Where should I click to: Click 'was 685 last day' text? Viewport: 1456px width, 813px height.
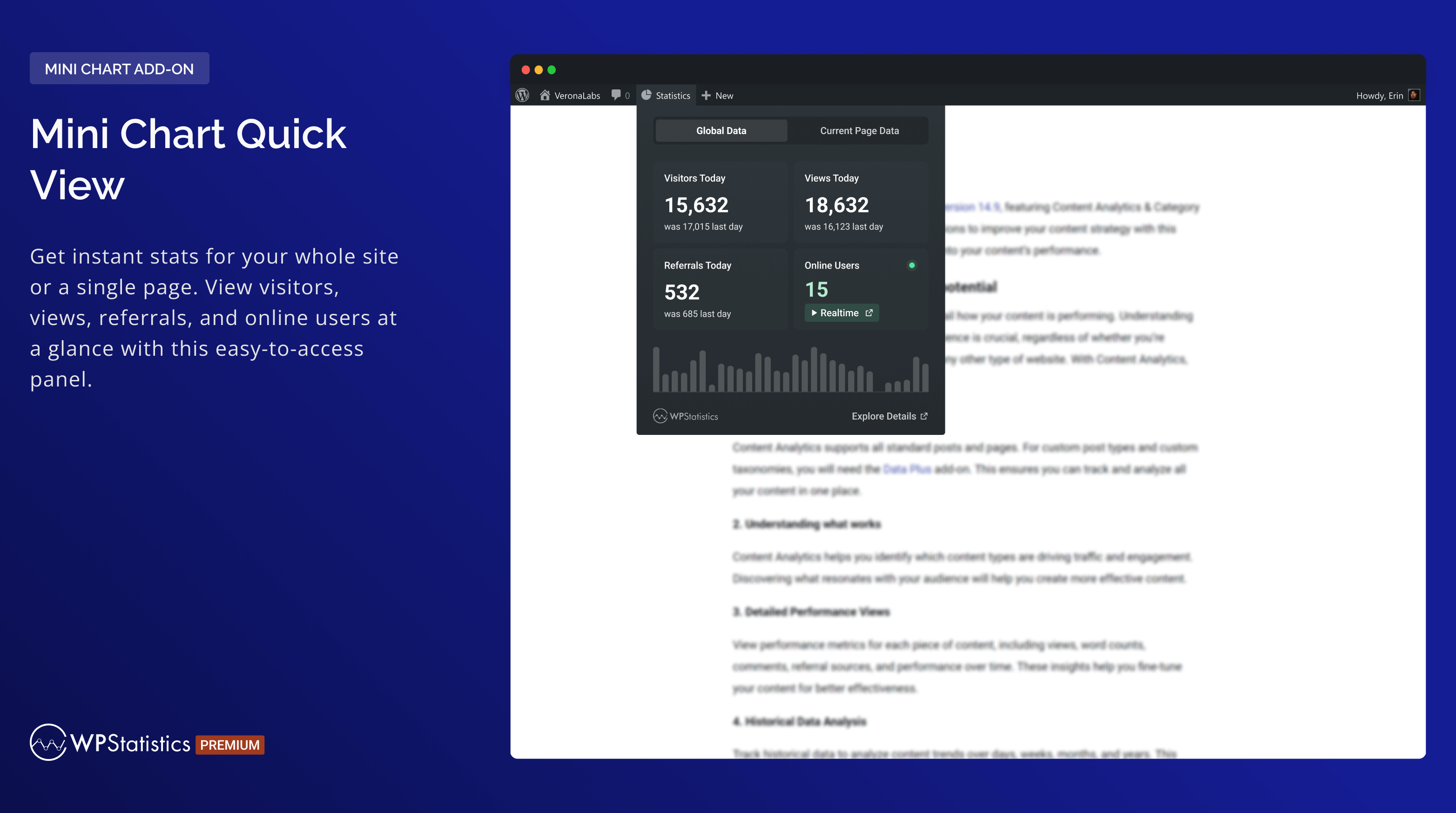697,314
